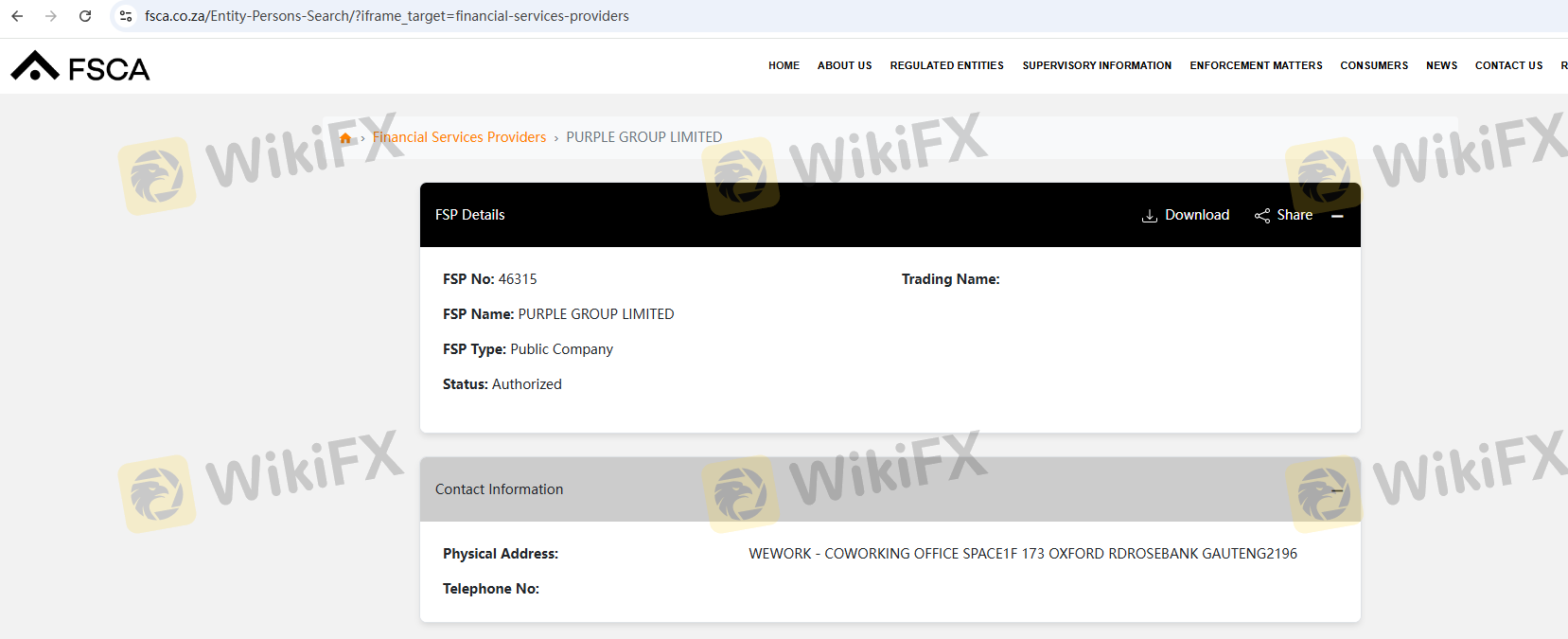Collapse the Contact Information section
1568x639 pixels.
pos(1337,489)
